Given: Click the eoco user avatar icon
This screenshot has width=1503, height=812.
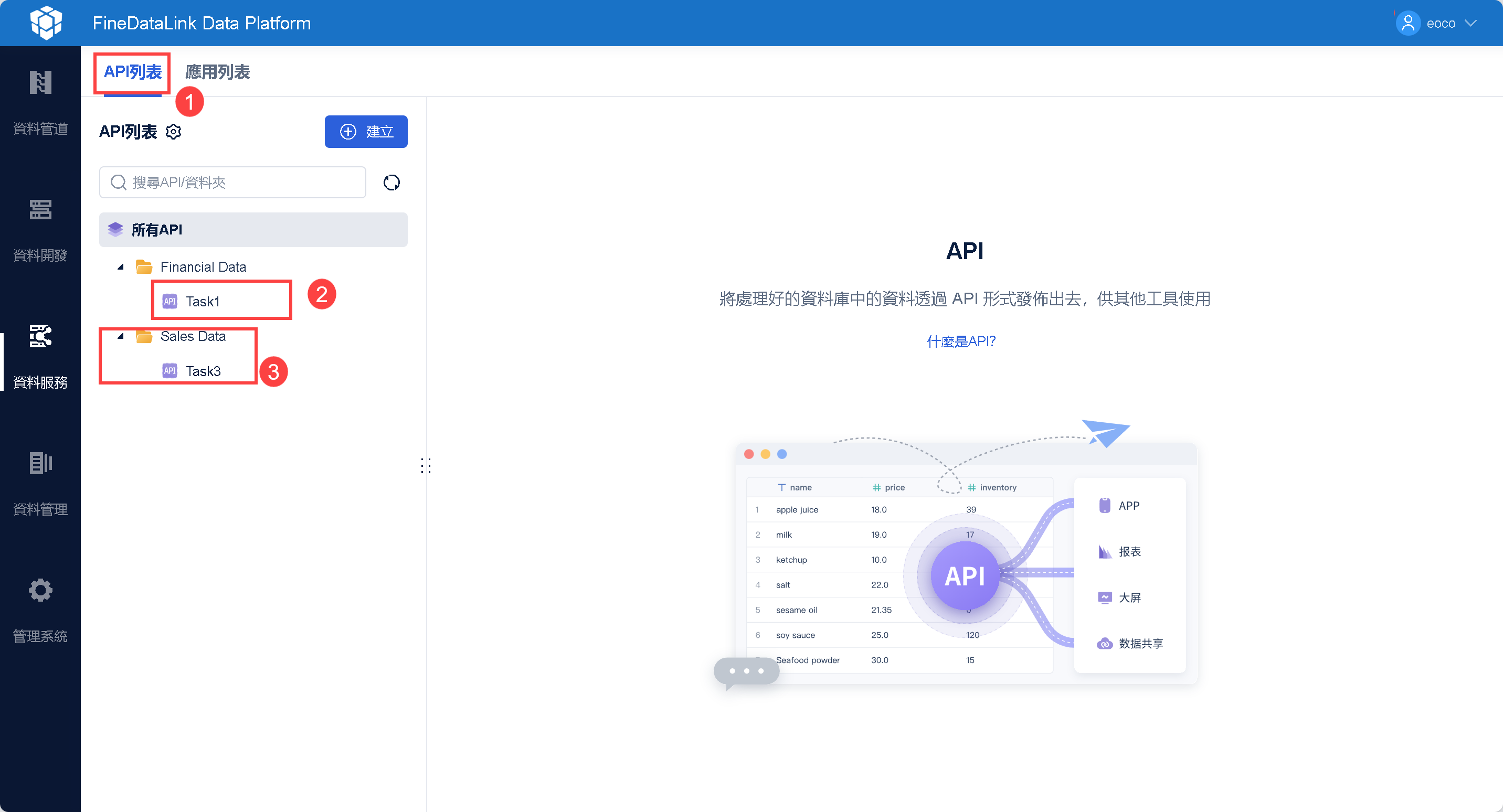Looking at the screenshot, I should click(1407, 23).
